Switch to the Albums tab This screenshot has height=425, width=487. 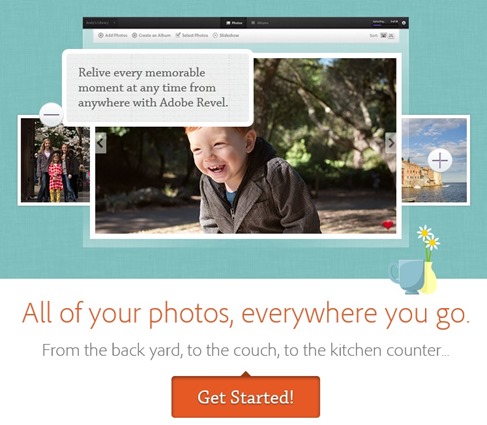click(260, 23)
